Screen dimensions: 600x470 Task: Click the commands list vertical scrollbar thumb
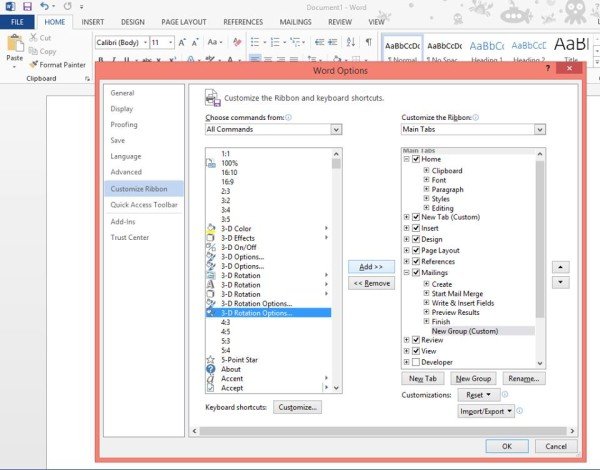(x=336, y=164)
